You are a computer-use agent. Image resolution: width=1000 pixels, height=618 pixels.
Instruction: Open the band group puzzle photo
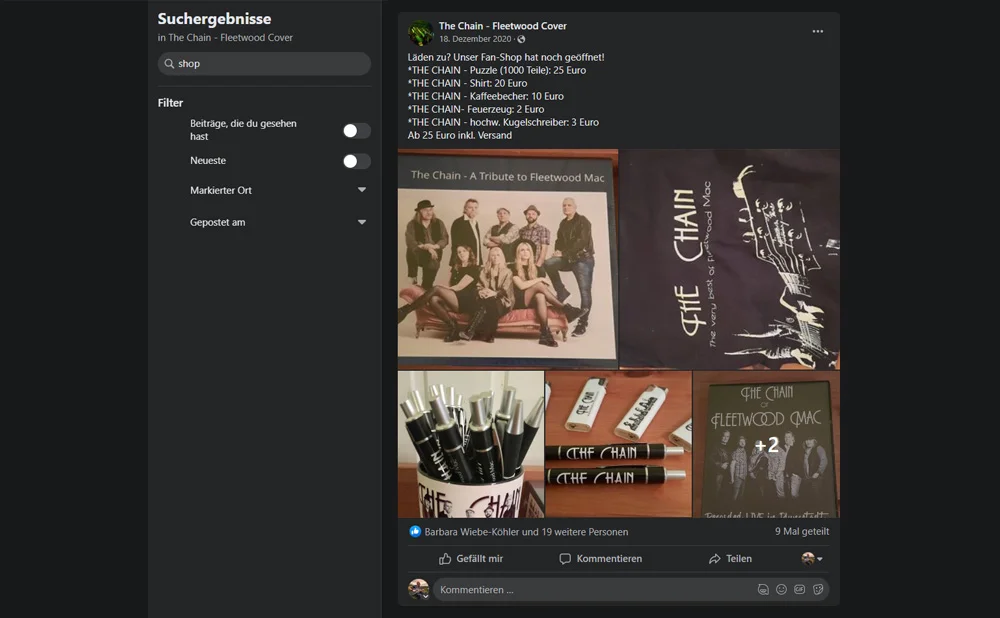[508, 259]
